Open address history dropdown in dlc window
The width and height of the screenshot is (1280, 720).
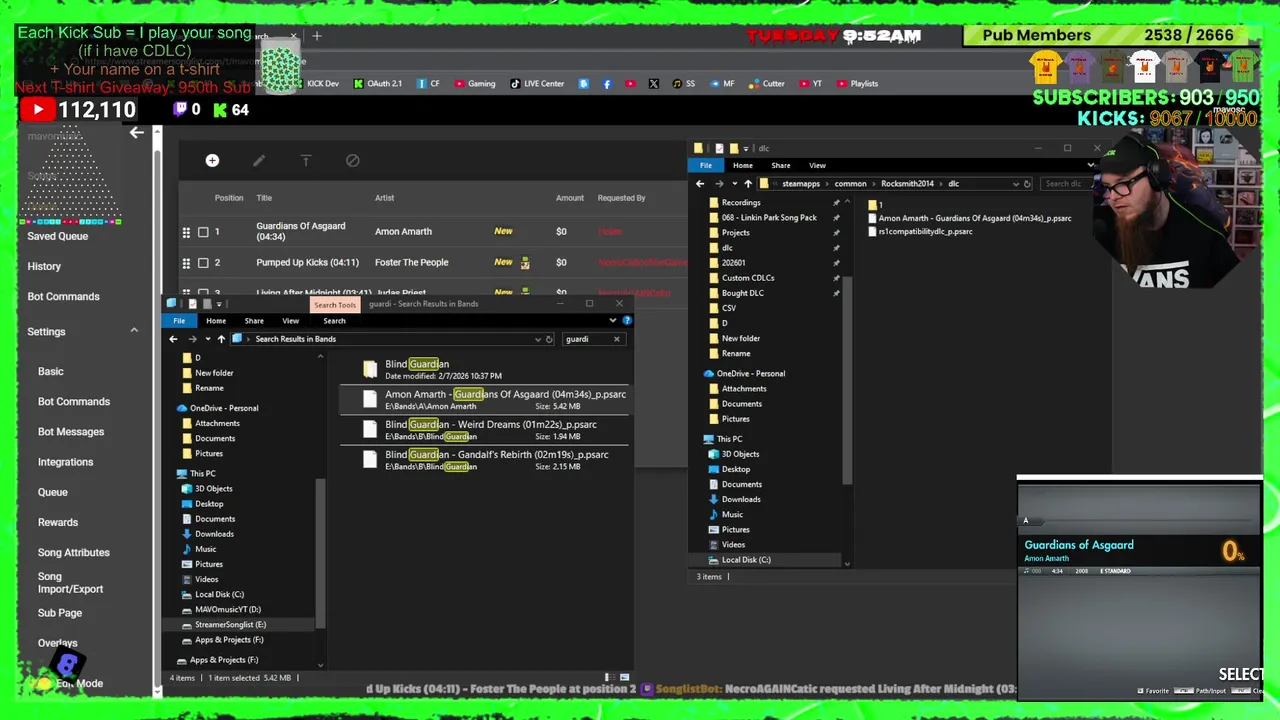[x=1016, y=184]
